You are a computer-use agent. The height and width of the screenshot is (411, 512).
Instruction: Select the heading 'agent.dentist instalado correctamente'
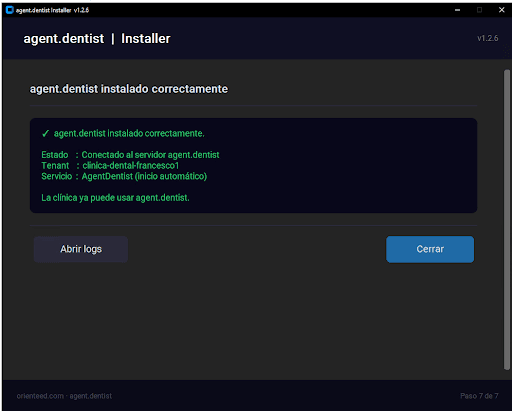(x=129, y=89)
